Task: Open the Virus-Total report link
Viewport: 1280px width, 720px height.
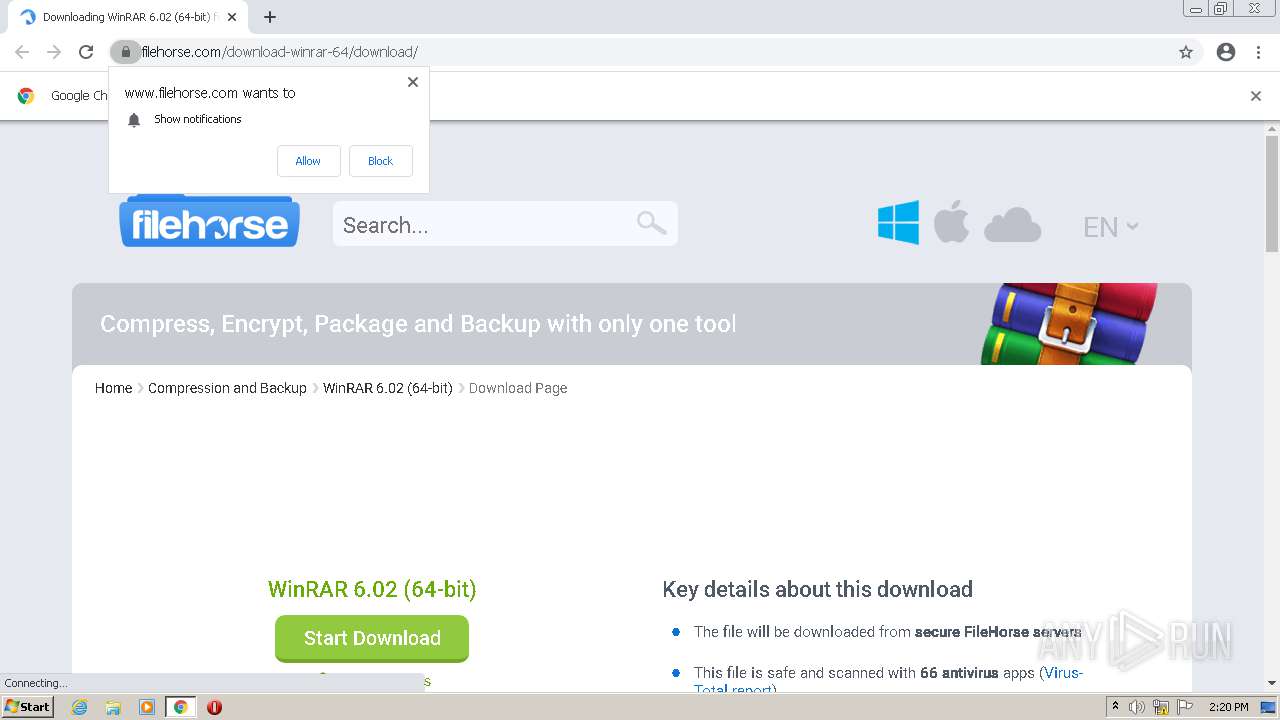Action: (x=1063, y=673)
